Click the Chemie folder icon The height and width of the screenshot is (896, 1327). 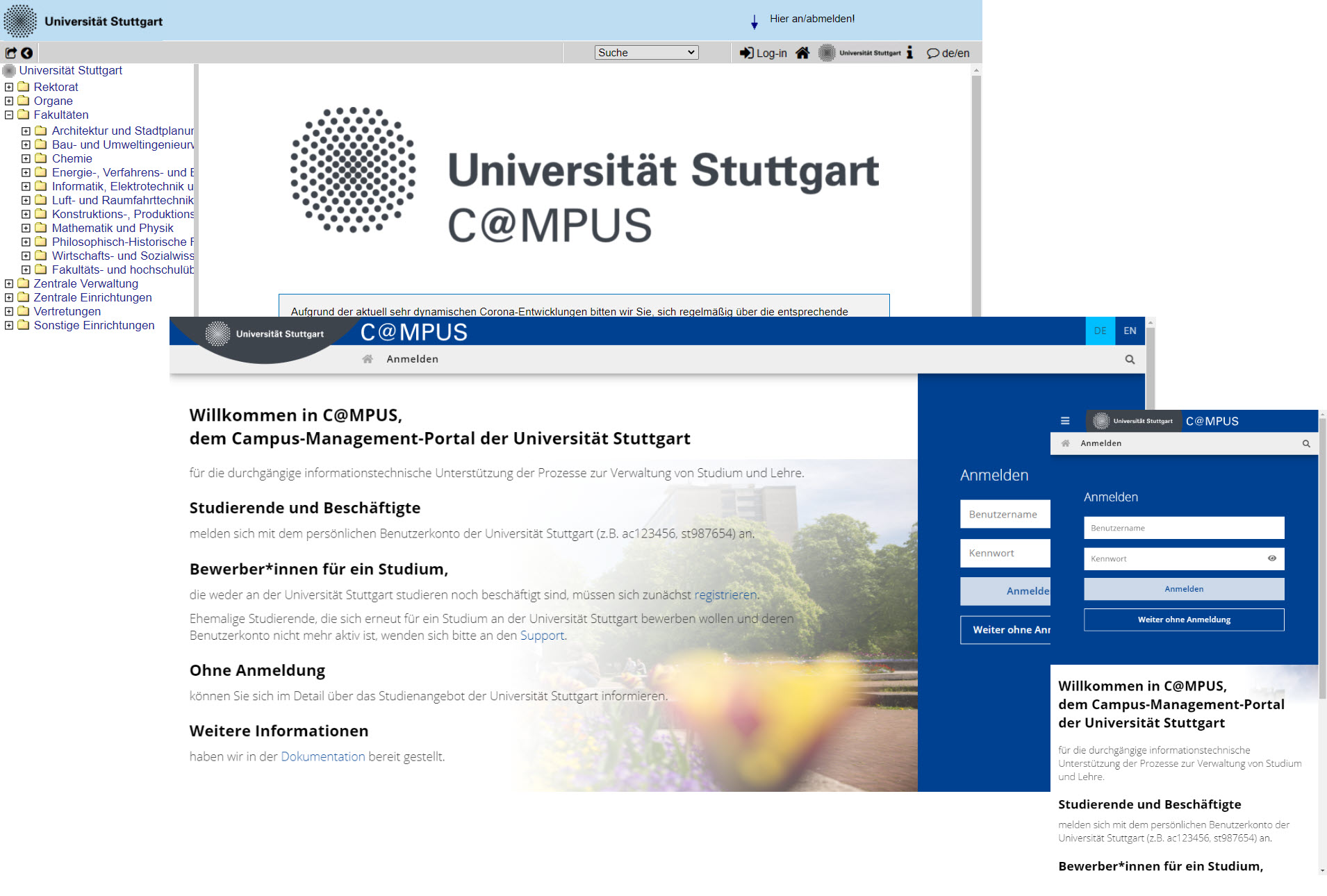click(41, 158)
